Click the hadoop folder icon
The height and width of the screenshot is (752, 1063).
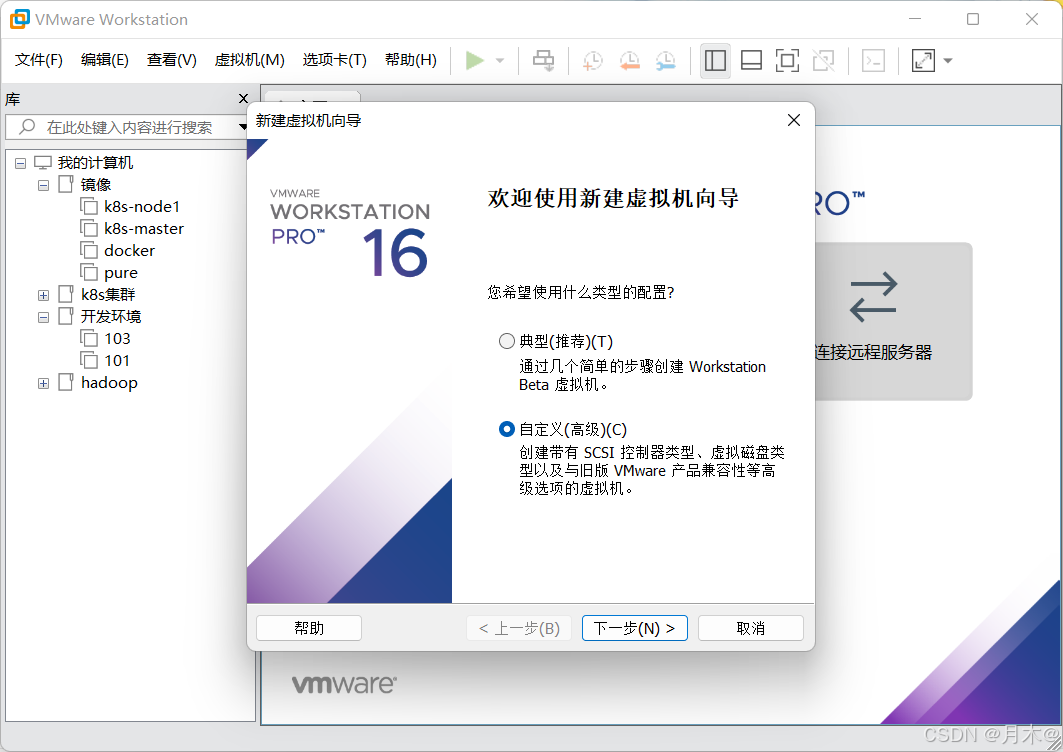(x=66, y=382)
